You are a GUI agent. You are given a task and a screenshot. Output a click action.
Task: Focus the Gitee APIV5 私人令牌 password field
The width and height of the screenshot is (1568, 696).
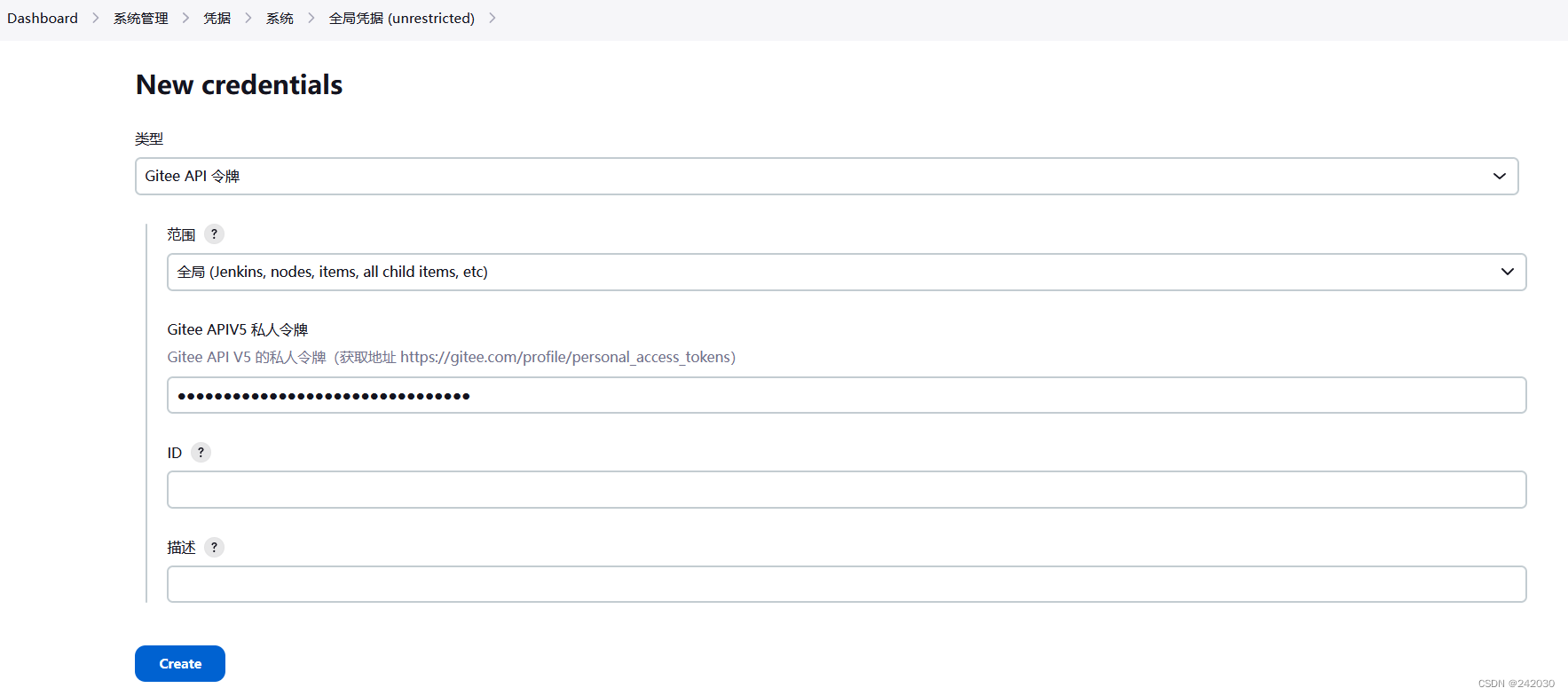[x=847, y=395]
